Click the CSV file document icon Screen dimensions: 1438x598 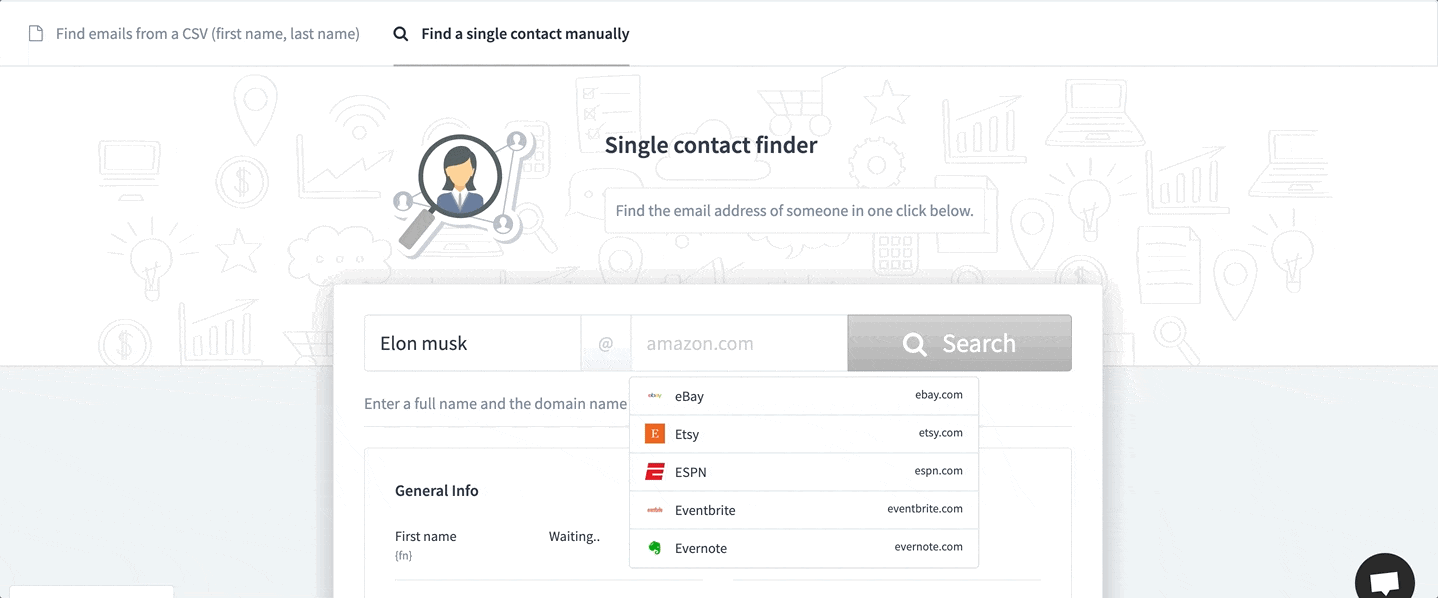point(36,34)
